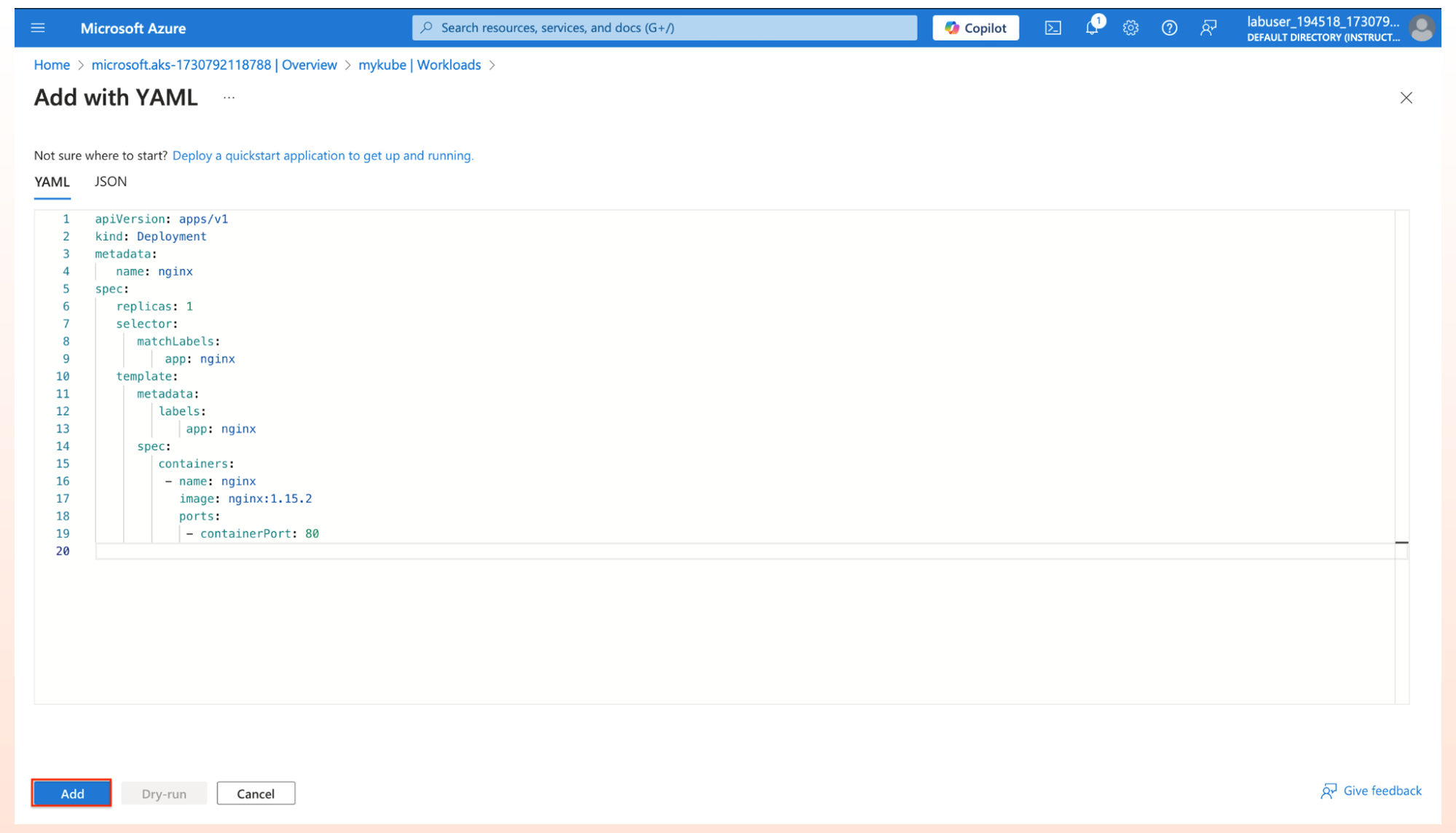Image resolution: width=1456 pixels, height=833 pixels.
Task: Click the Cancel button
Action: pos(256,793)
